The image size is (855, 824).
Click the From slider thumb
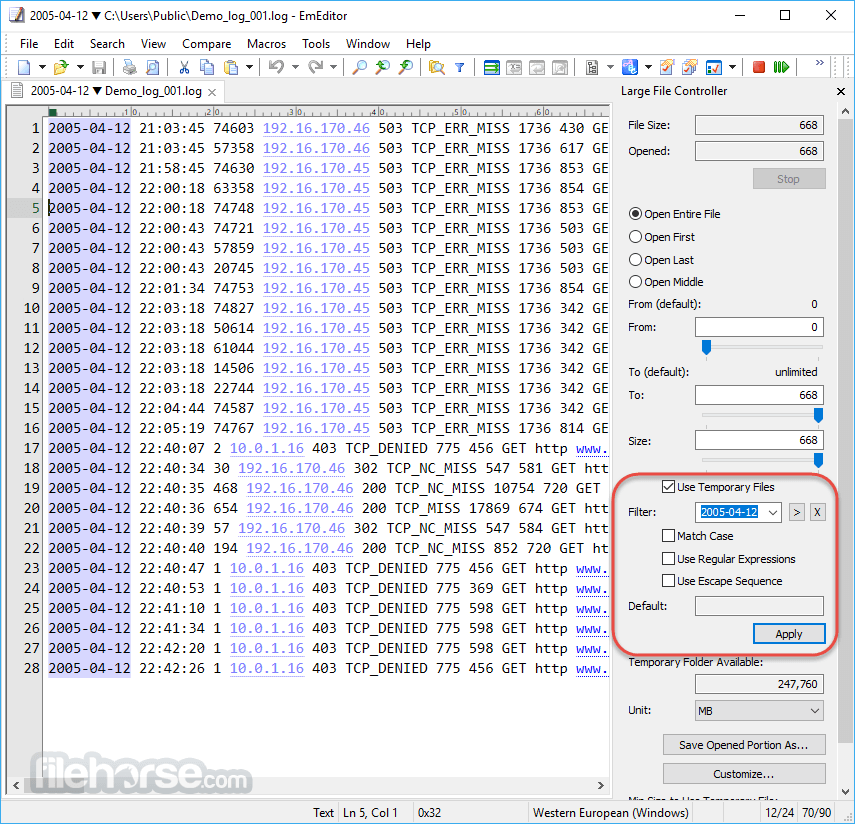(x=706, y=347)
